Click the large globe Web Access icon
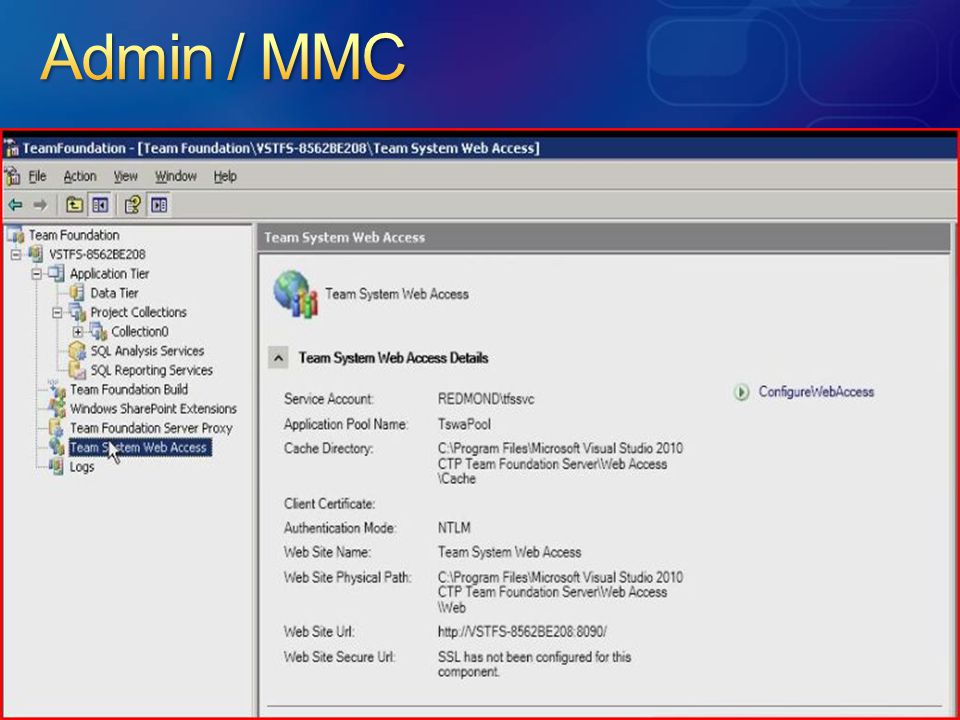This screenshot has width=960, height=720. click(296, 294)
